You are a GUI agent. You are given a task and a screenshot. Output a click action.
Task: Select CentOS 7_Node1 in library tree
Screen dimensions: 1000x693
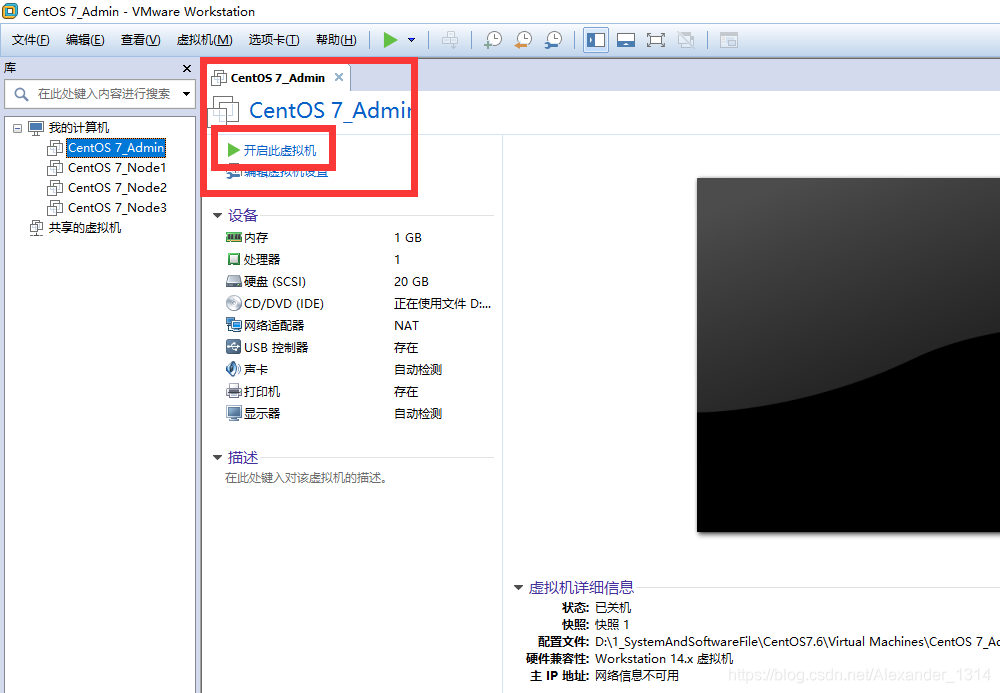[x=117, y=168]
